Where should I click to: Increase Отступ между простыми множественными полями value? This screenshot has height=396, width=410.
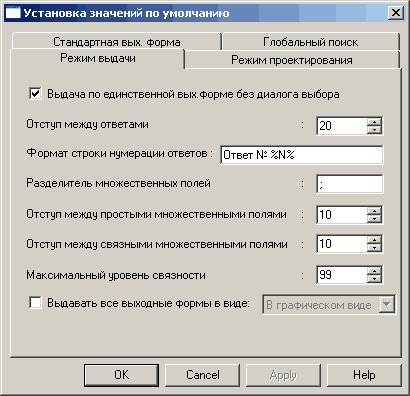[374, 210]
